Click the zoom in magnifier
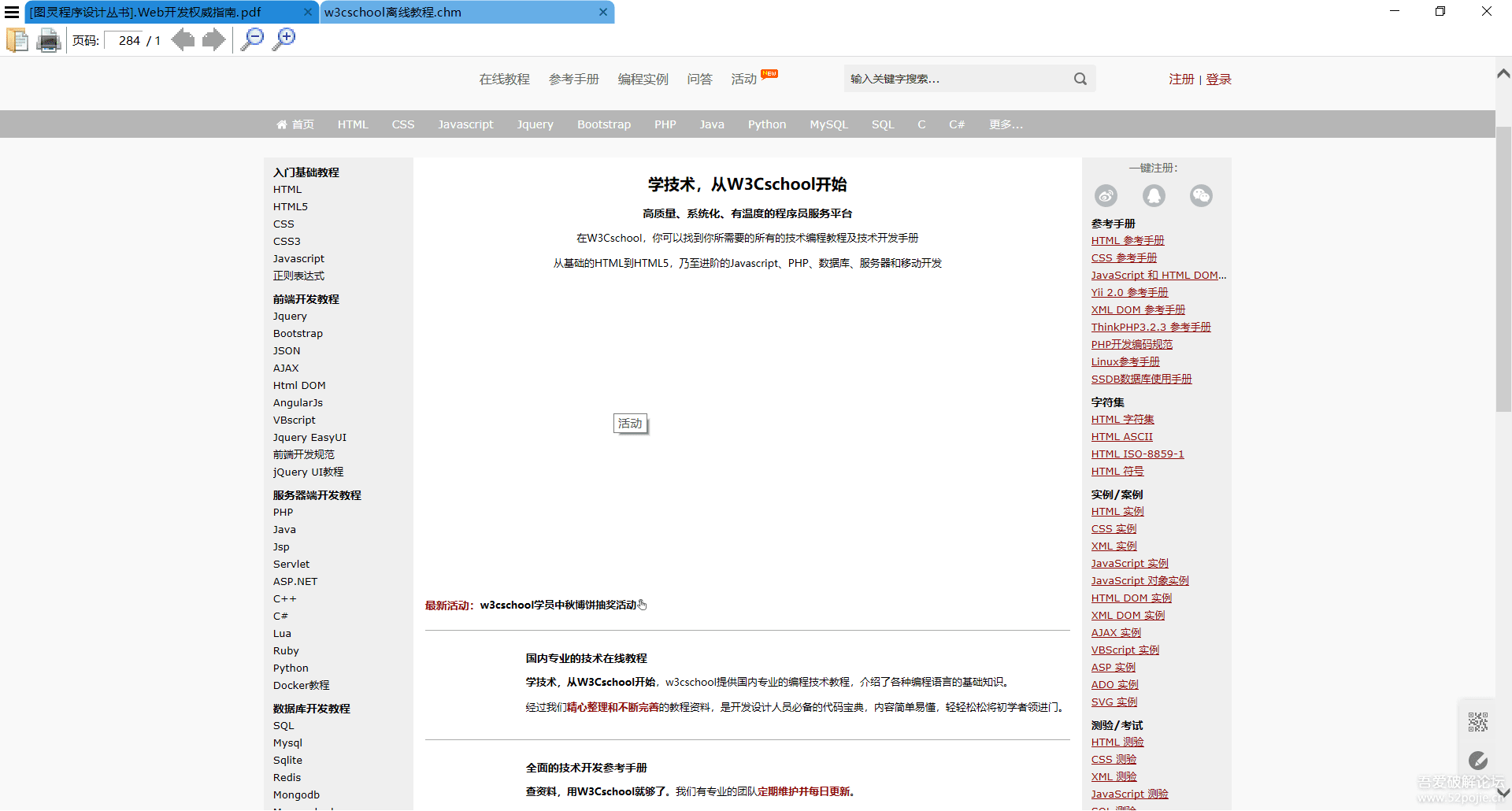The height and width of the screenshot is (811, 1512). coord(284,39)
